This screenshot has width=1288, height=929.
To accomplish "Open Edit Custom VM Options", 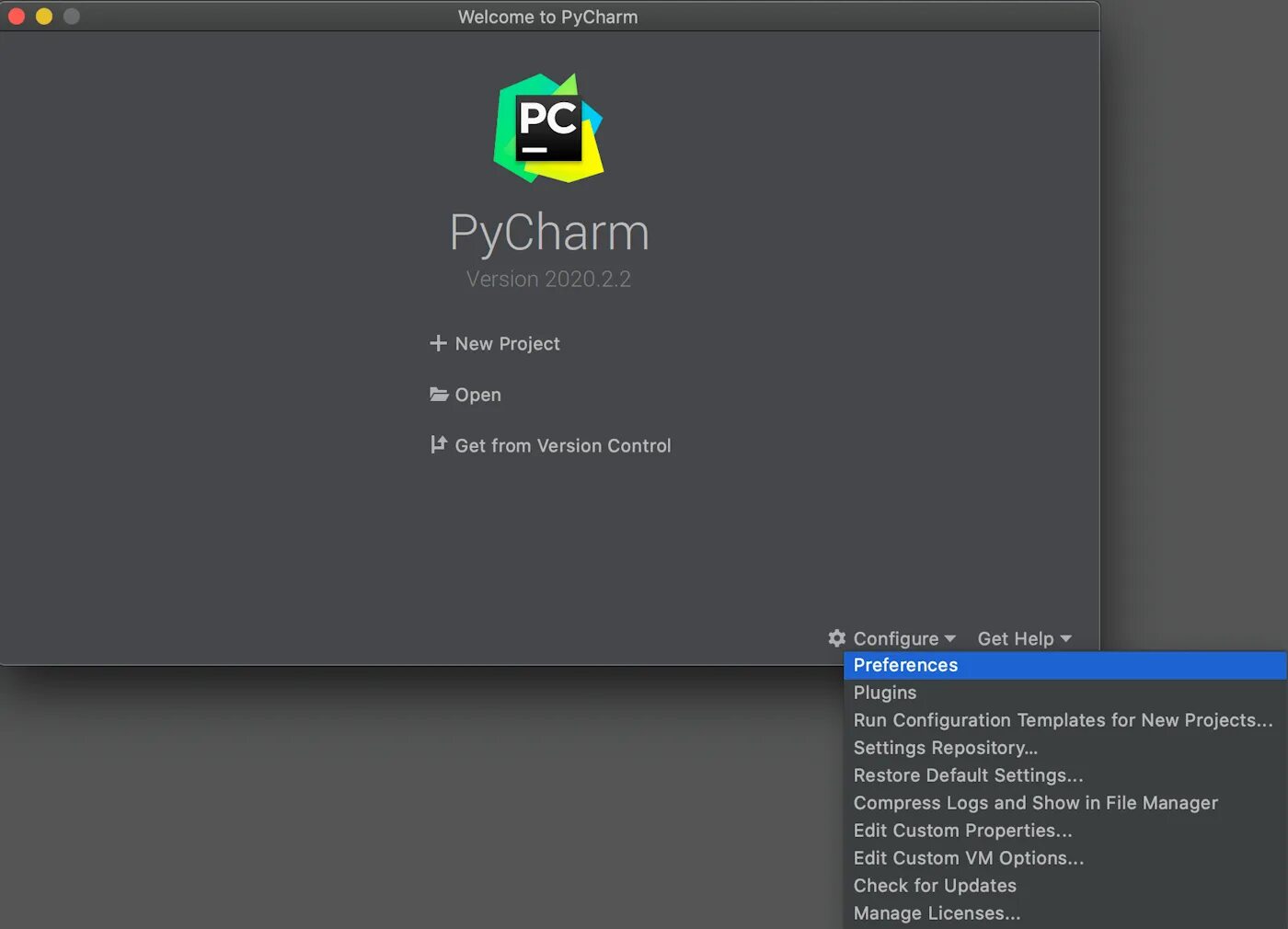I will click(1064, 858).
